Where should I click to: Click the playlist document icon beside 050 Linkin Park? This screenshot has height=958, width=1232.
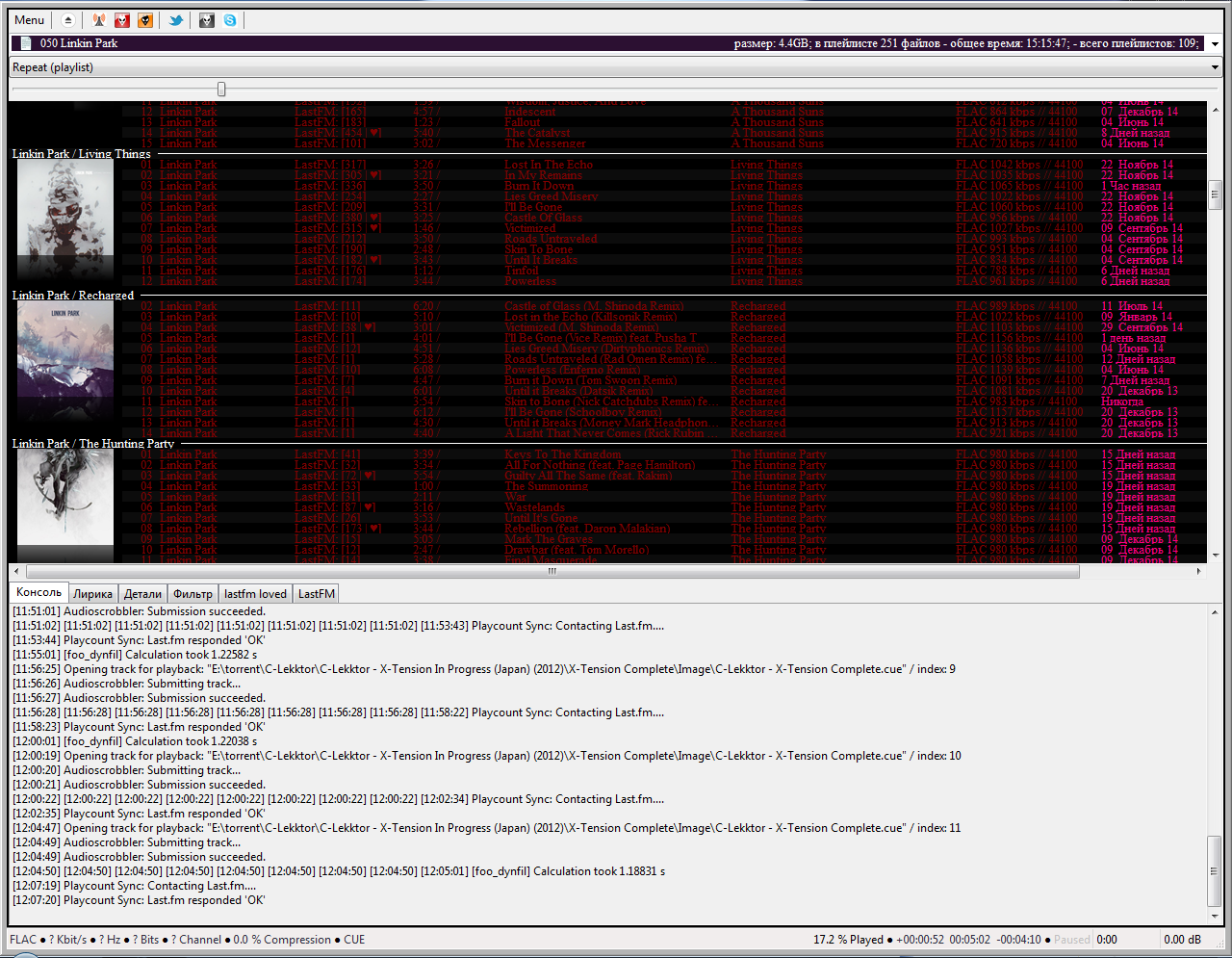point(25,43)
